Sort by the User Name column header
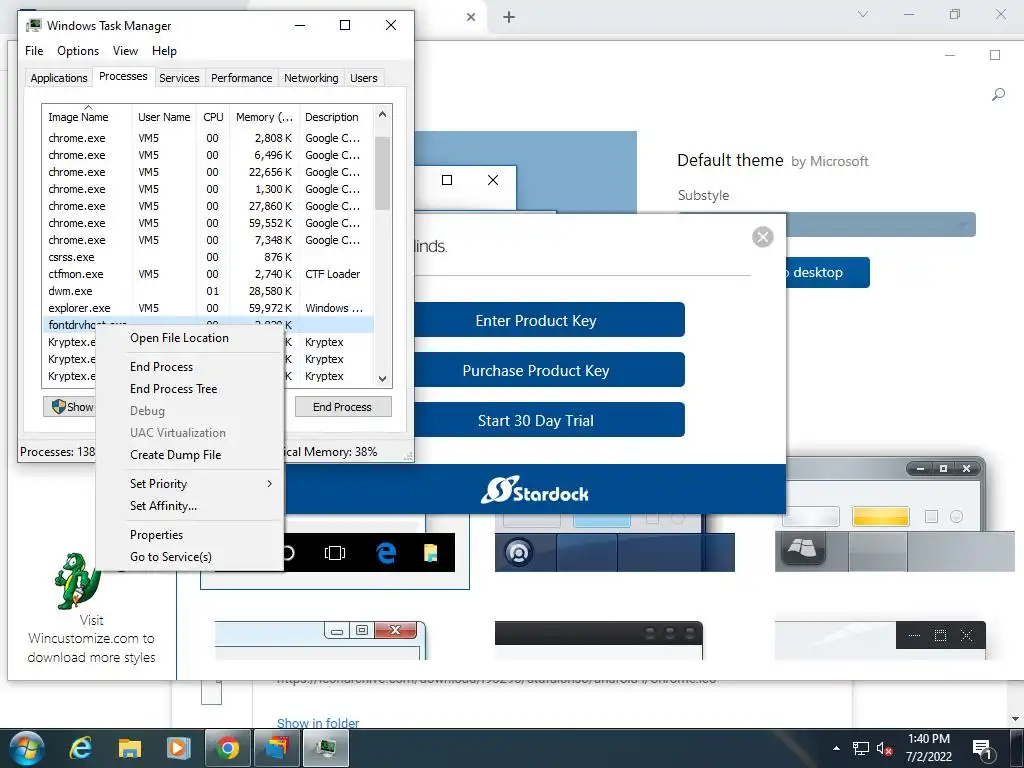 [165, 117]
